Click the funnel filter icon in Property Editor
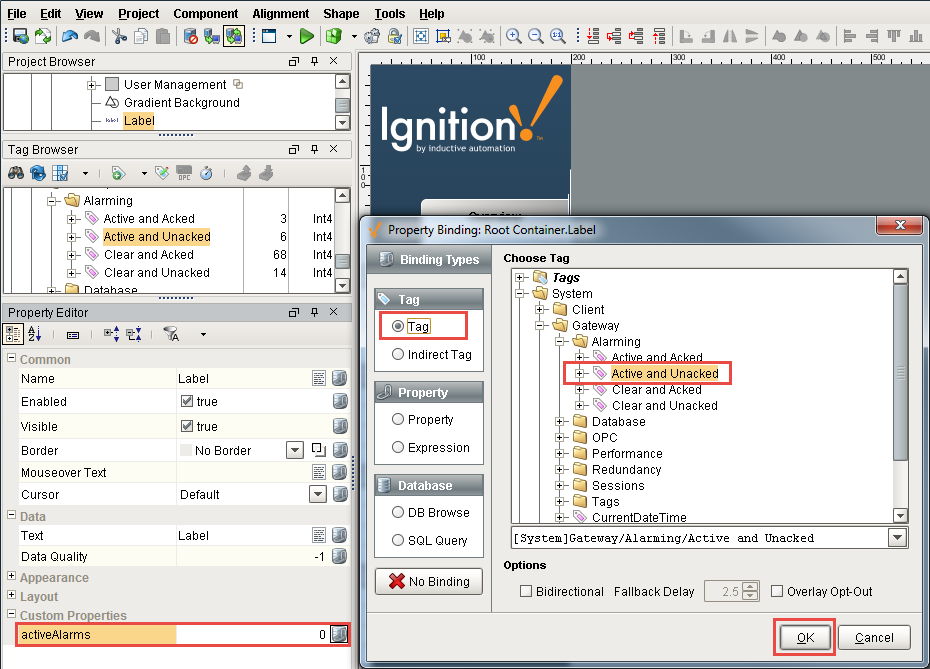Screen dimensions: 930x669 (x=171, y=334)
